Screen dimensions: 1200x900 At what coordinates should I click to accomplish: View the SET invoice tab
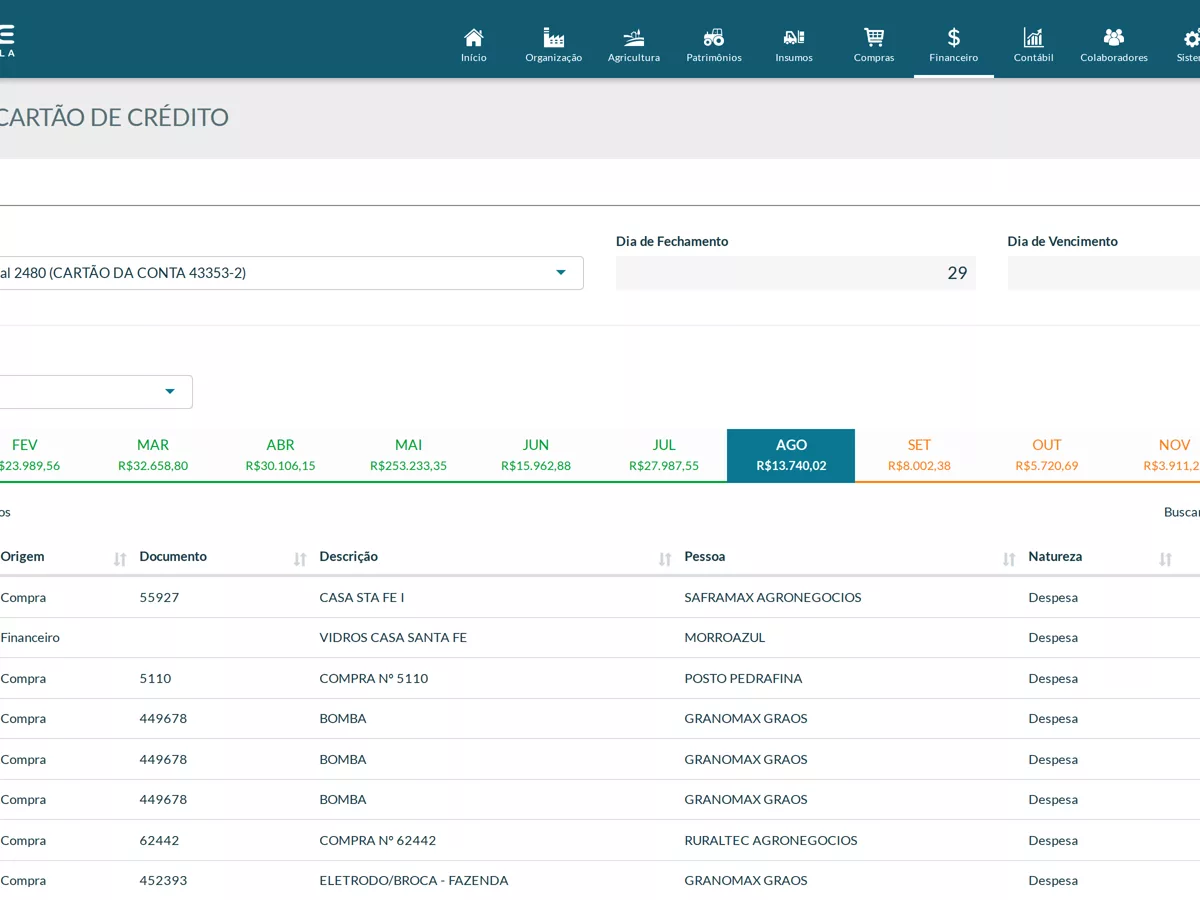[919, 455]
